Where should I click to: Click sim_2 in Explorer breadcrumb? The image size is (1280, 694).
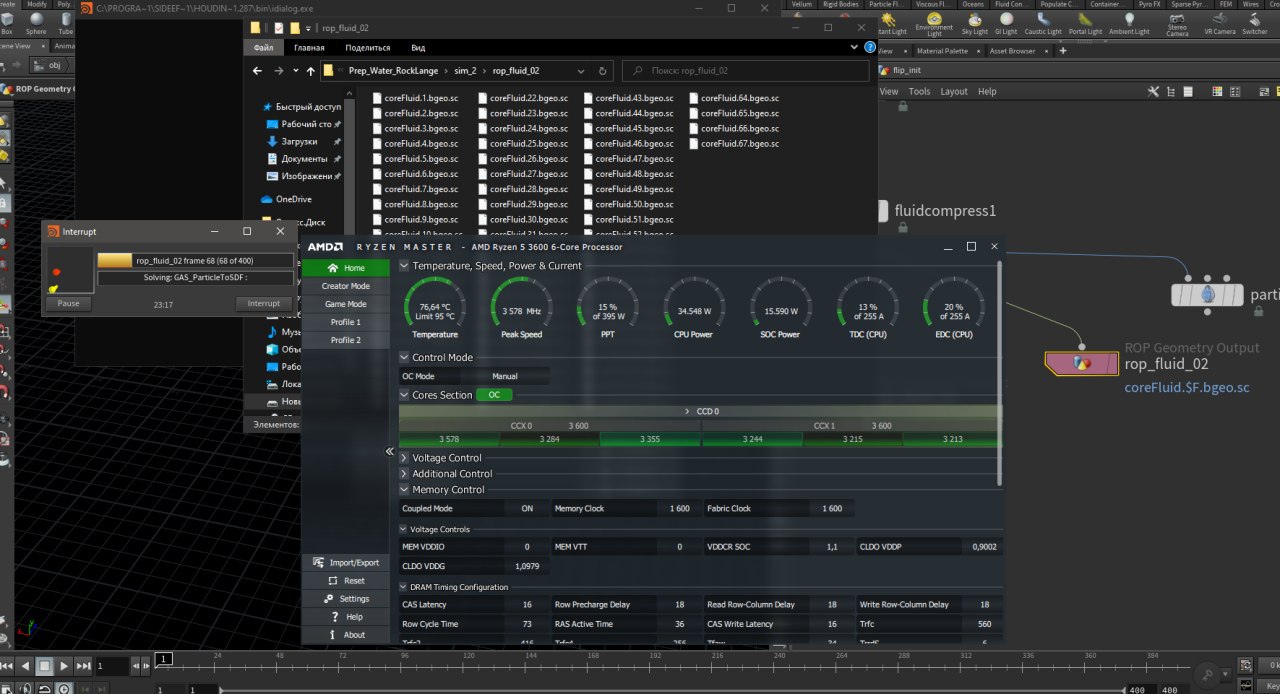point(465,71)
